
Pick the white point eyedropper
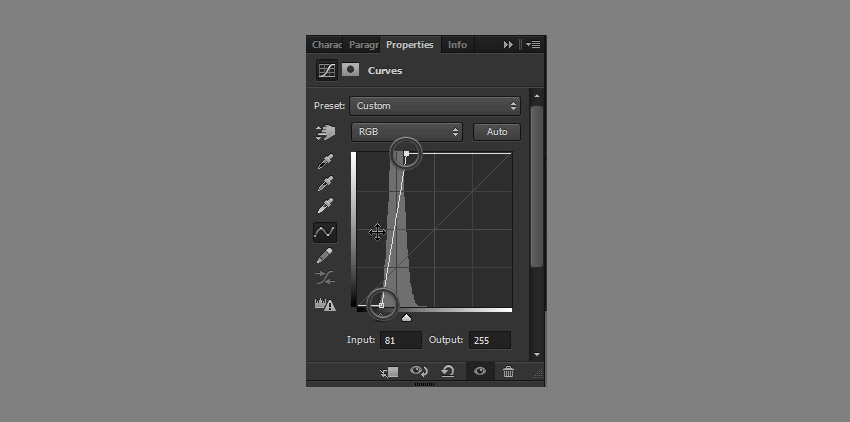(325, 206)
